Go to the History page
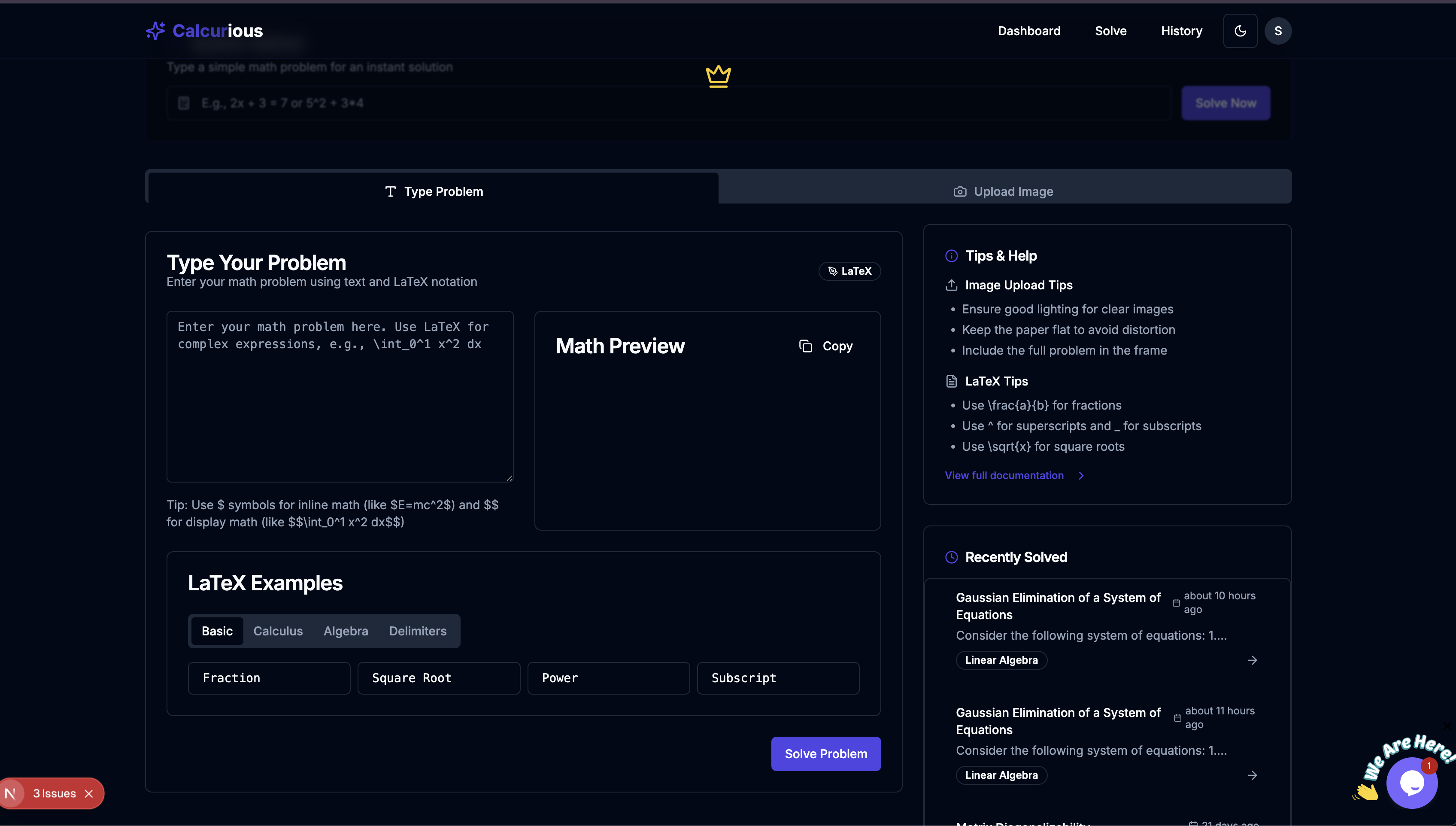The height and width of the screenshot is (826, 1456). (1181, 30)
